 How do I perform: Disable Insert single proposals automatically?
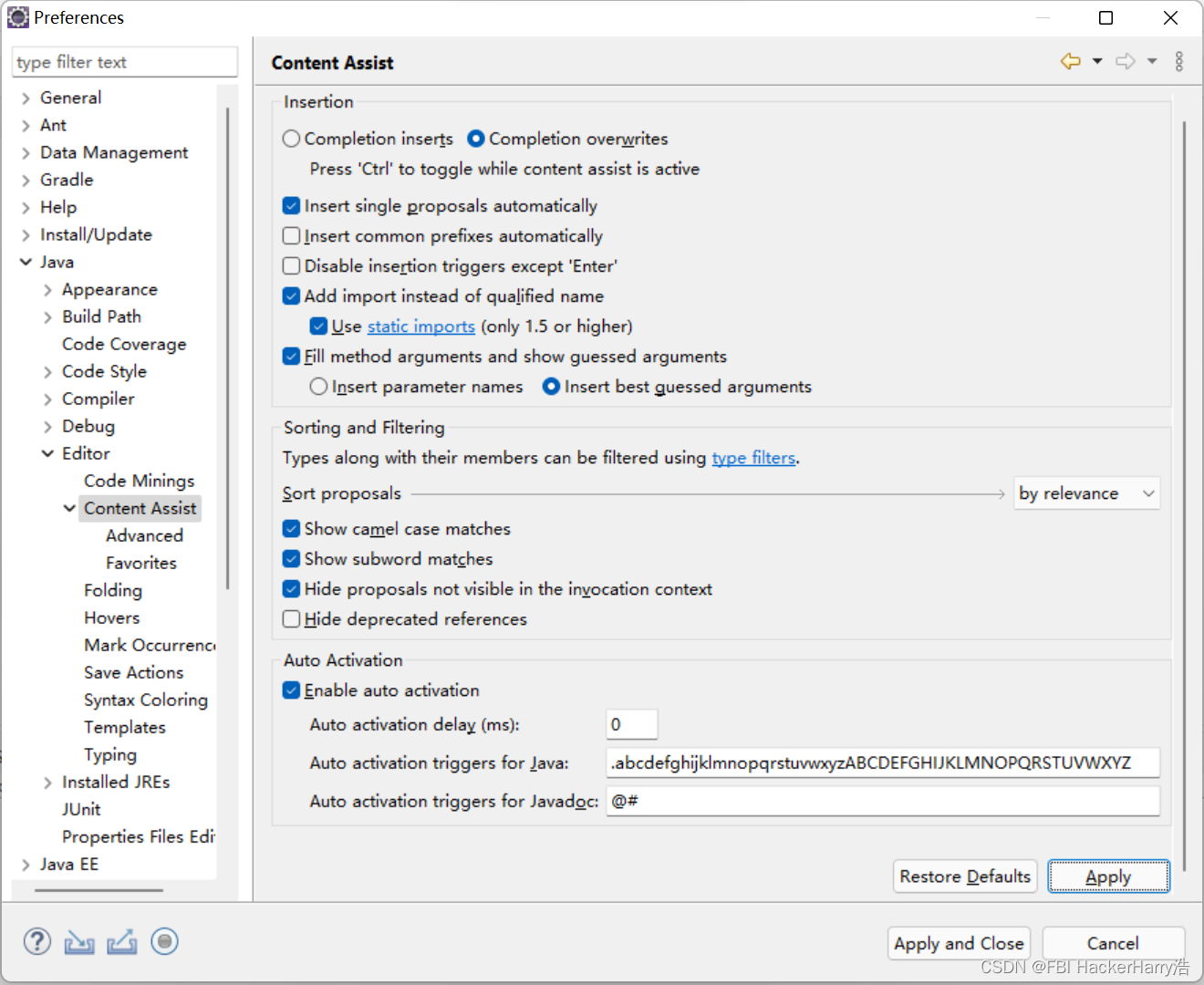(x=291, y=205)
